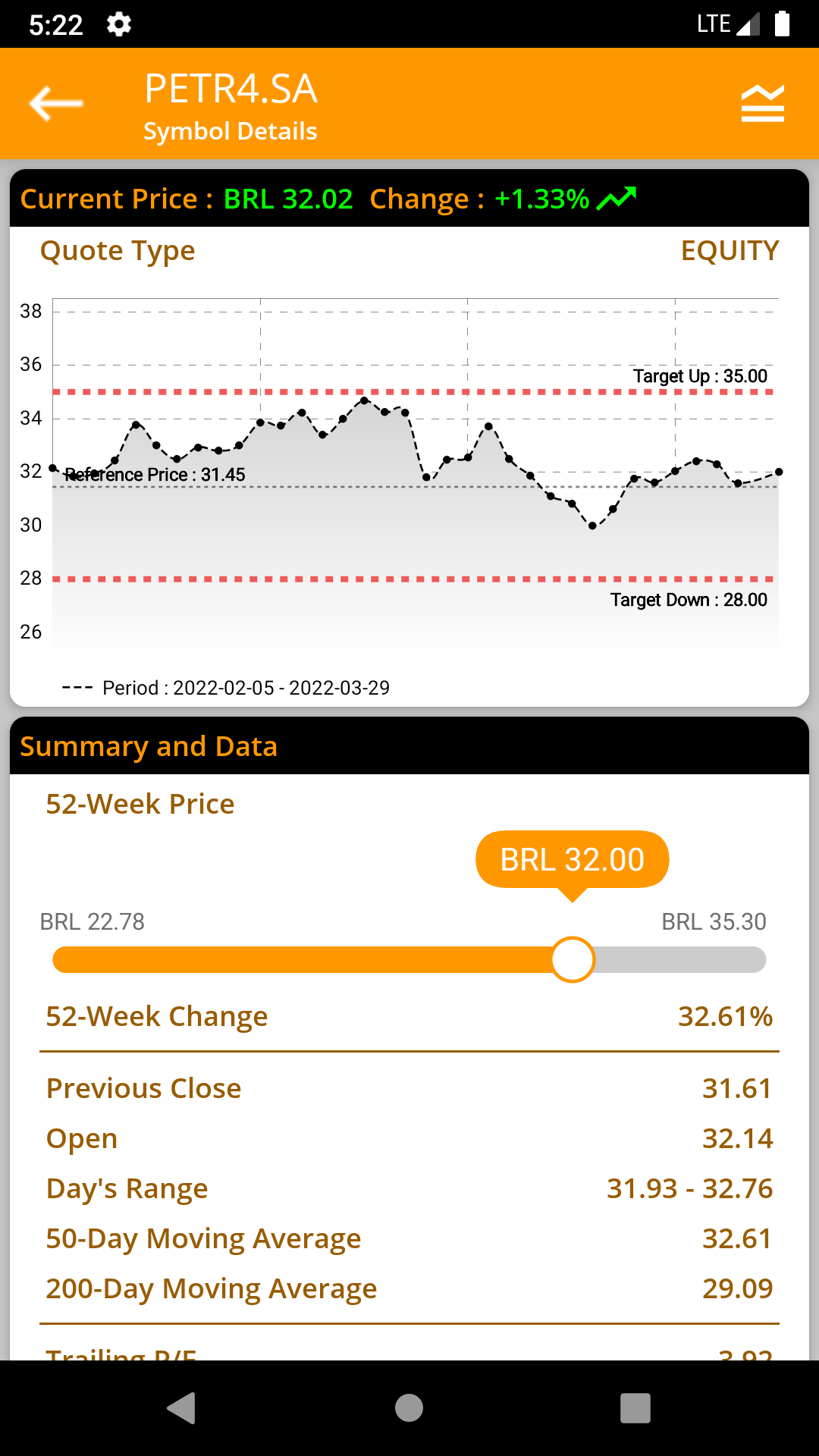819x1456 pixels.
Task: Tap the chart period date label
Action: [246, 688]
